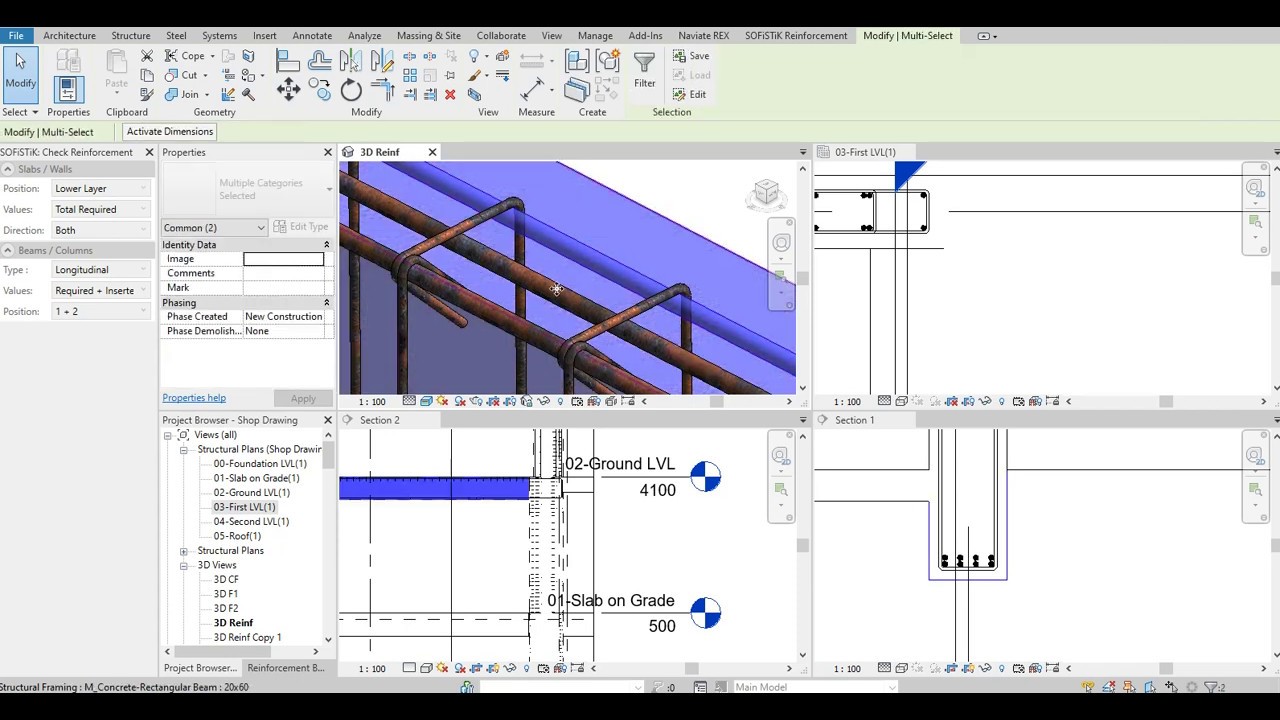Click the 1 : 100 scale in 3D Reinf view
Viewport: 1280px width, 720px height.
[372, 402]
